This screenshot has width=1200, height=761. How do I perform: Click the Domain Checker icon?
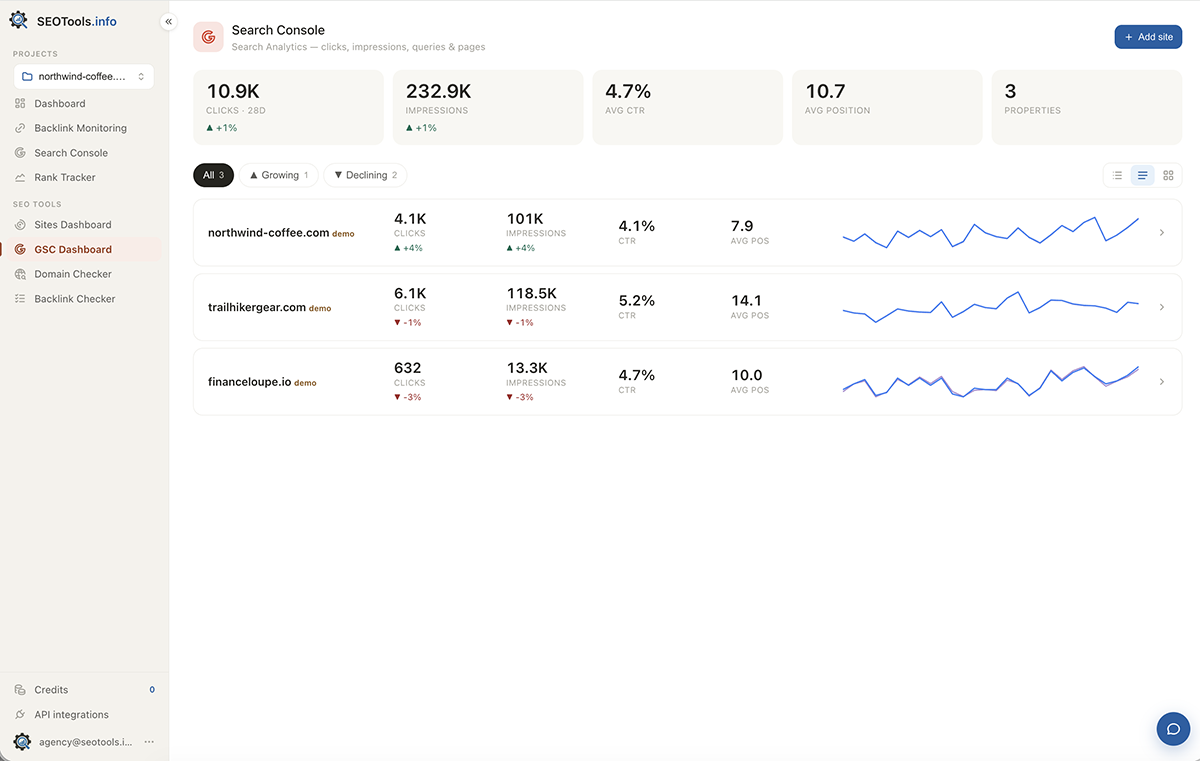click(x=21, y=274)
